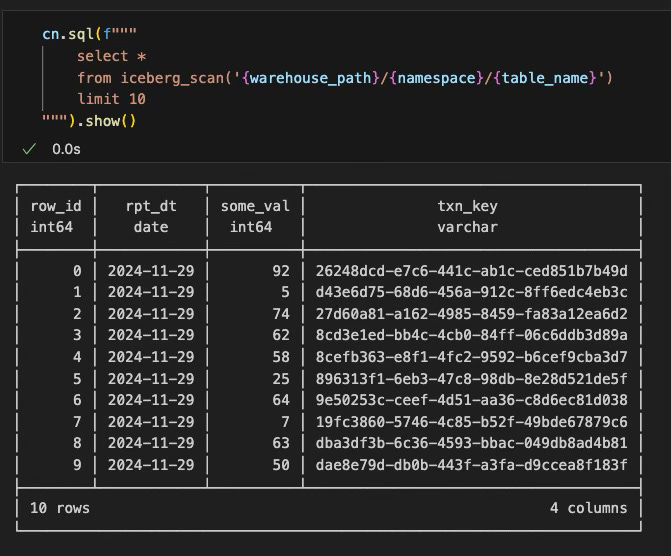Click the some_val column header
This screenshot has width=671, height=556.
[255, 206]
